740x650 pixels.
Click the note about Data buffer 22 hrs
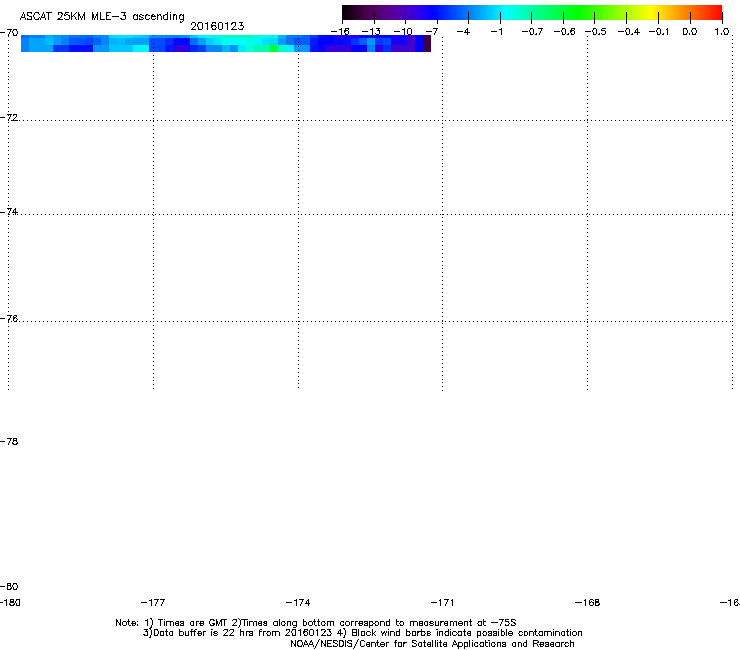click(362, 633)
